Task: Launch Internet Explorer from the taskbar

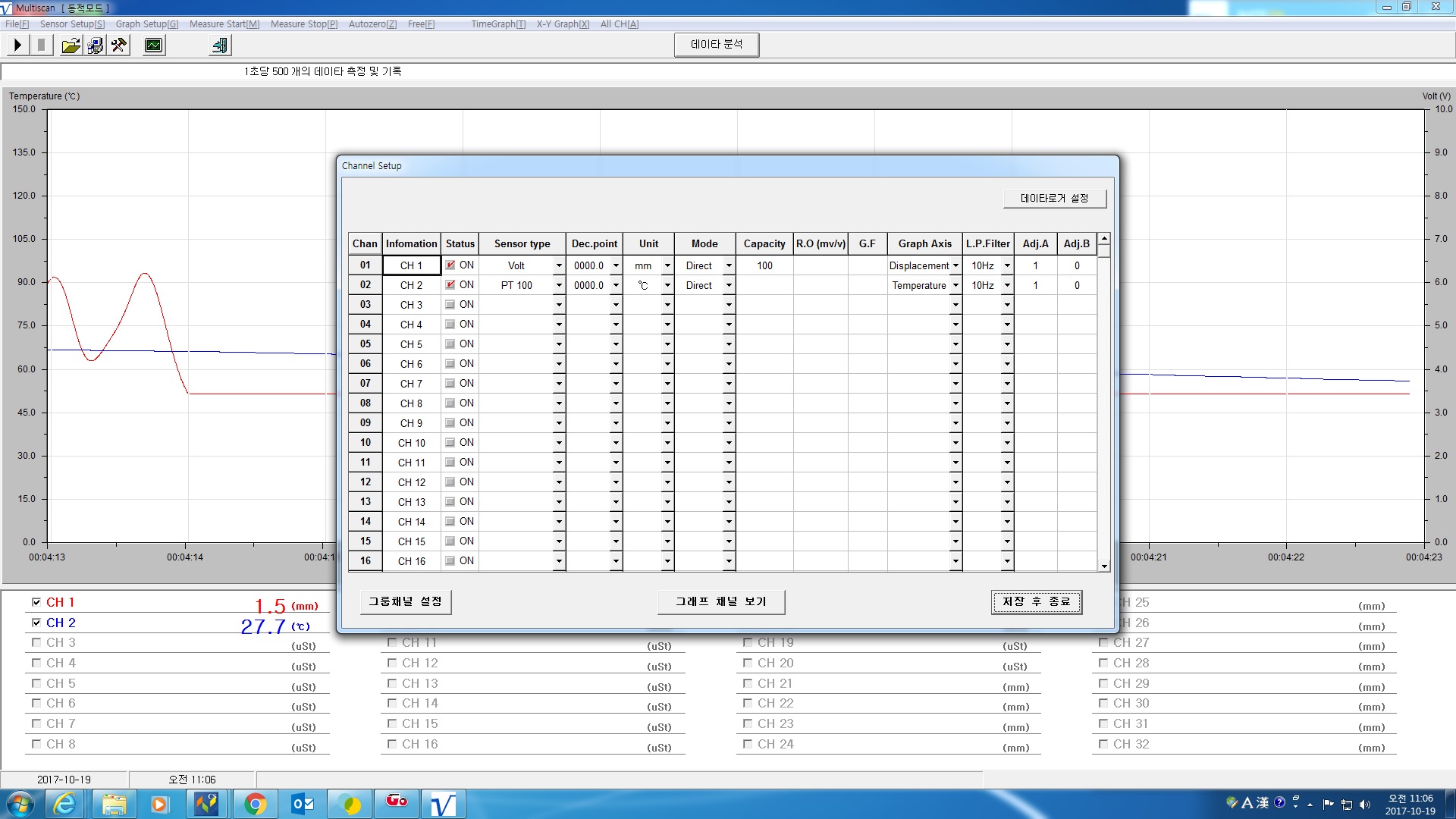Action: click(x=65, y=804)
